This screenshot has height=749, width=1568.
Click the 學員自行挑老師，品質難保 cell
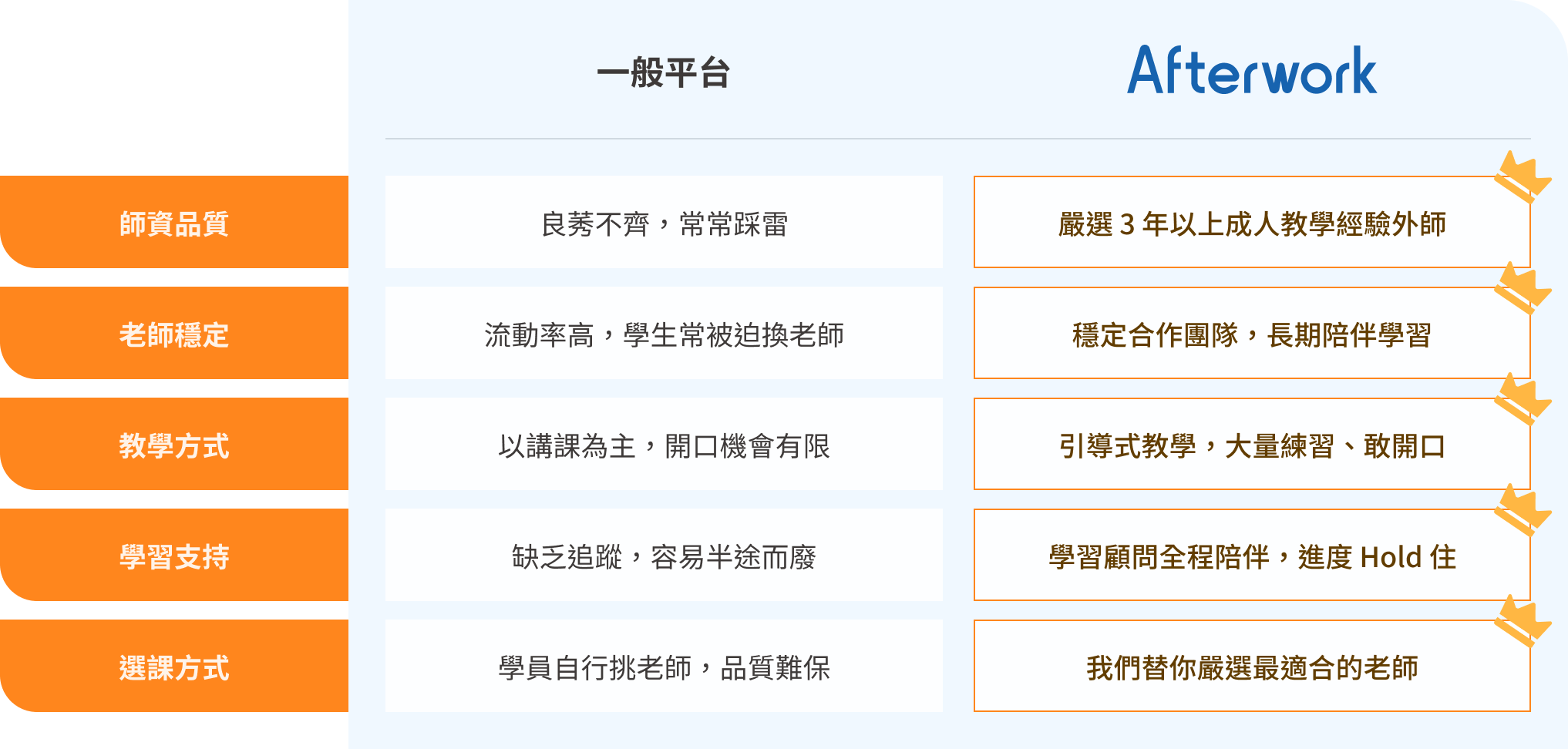[664, 667]
